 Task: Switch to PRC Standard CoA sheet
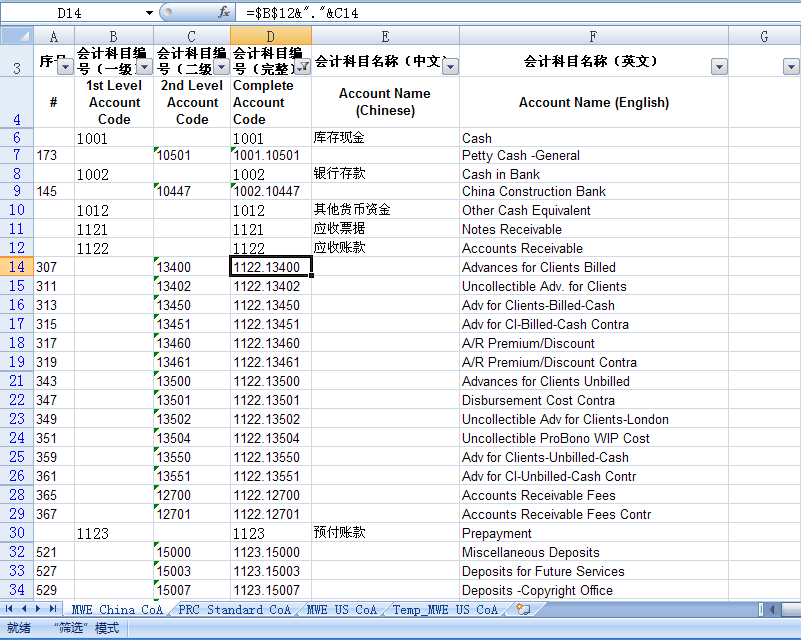pos(235,609)
